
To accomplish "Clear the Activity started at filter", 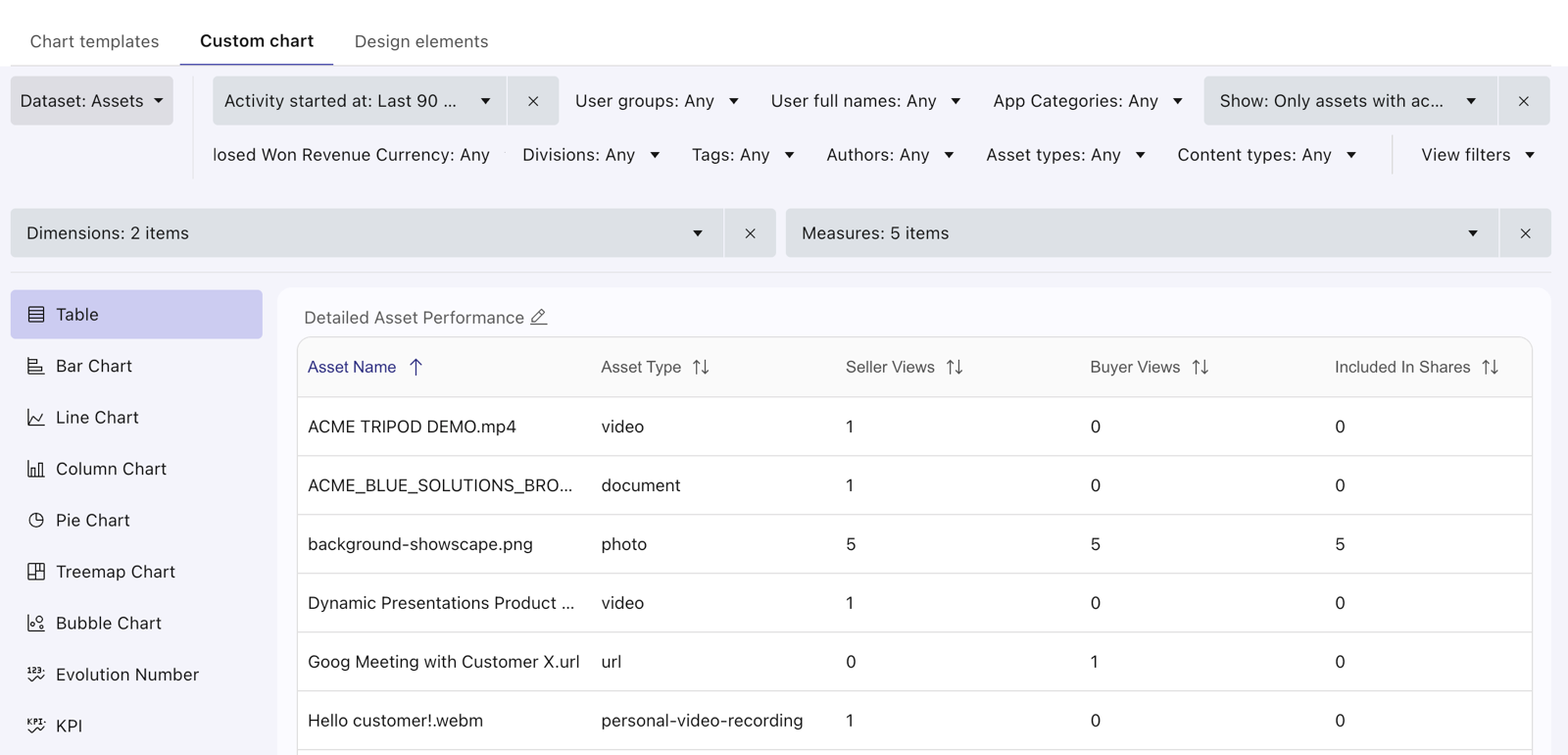I will click(533, 101).
